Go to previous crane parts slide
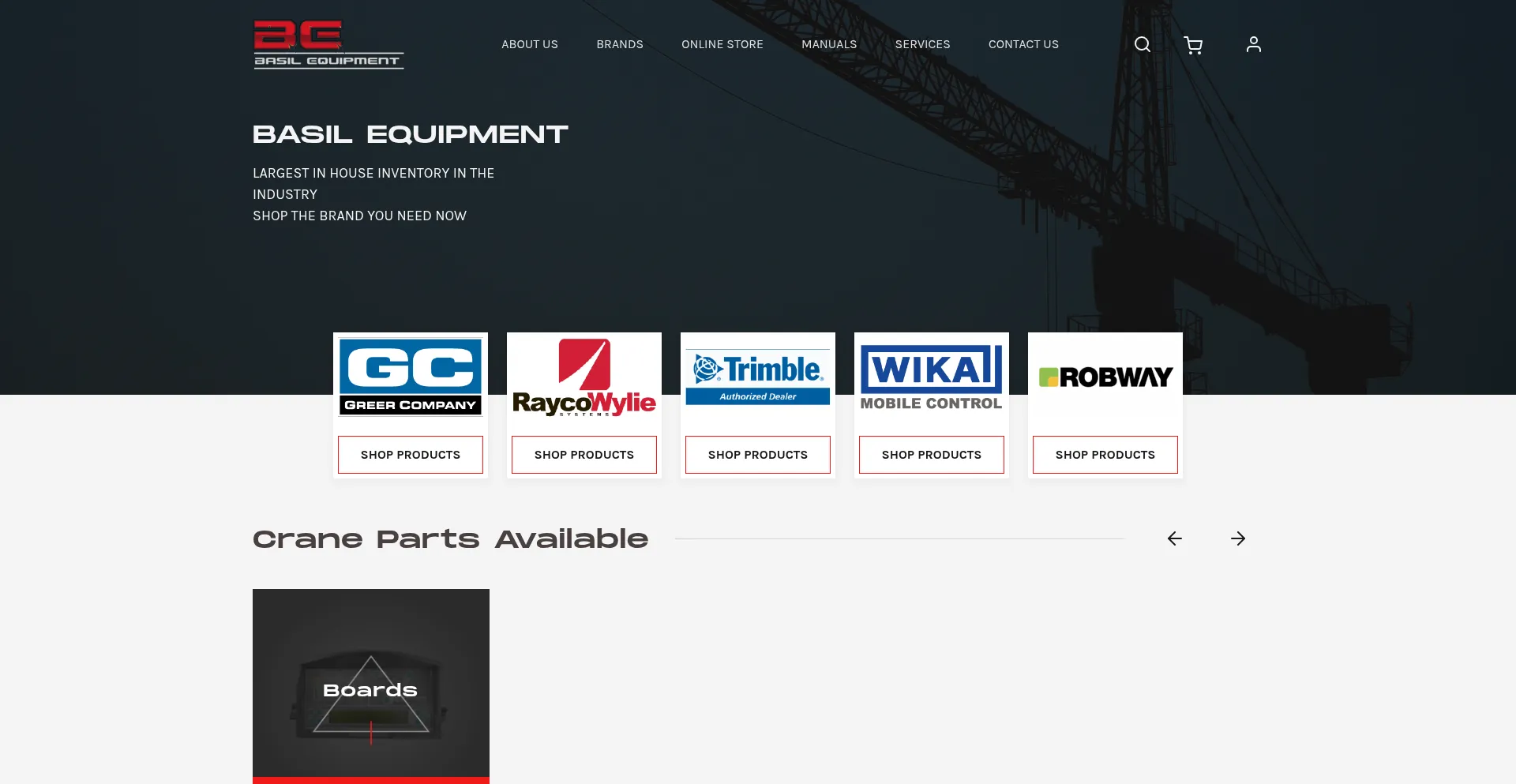Image resolution: width=1516 pixels, height=784 pixels. (1174, 538)
